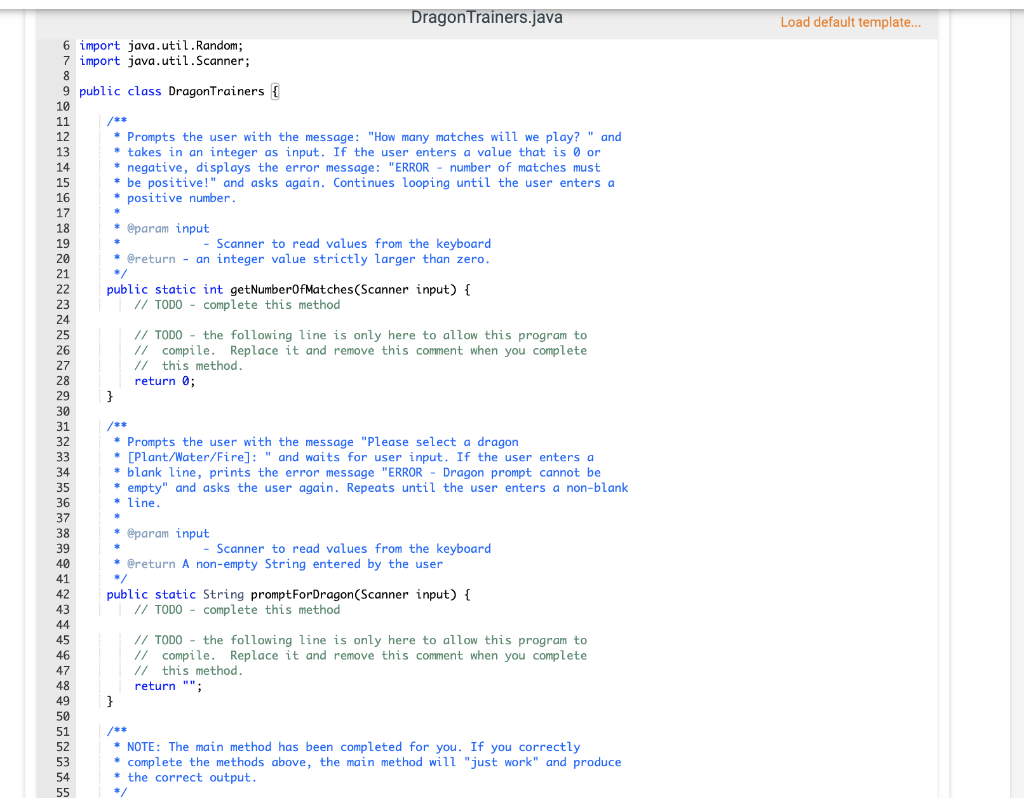Click the 'blank line, prints the error' comment line
The height and width of the screenshot is (798, 1024).
coord(357,473)
